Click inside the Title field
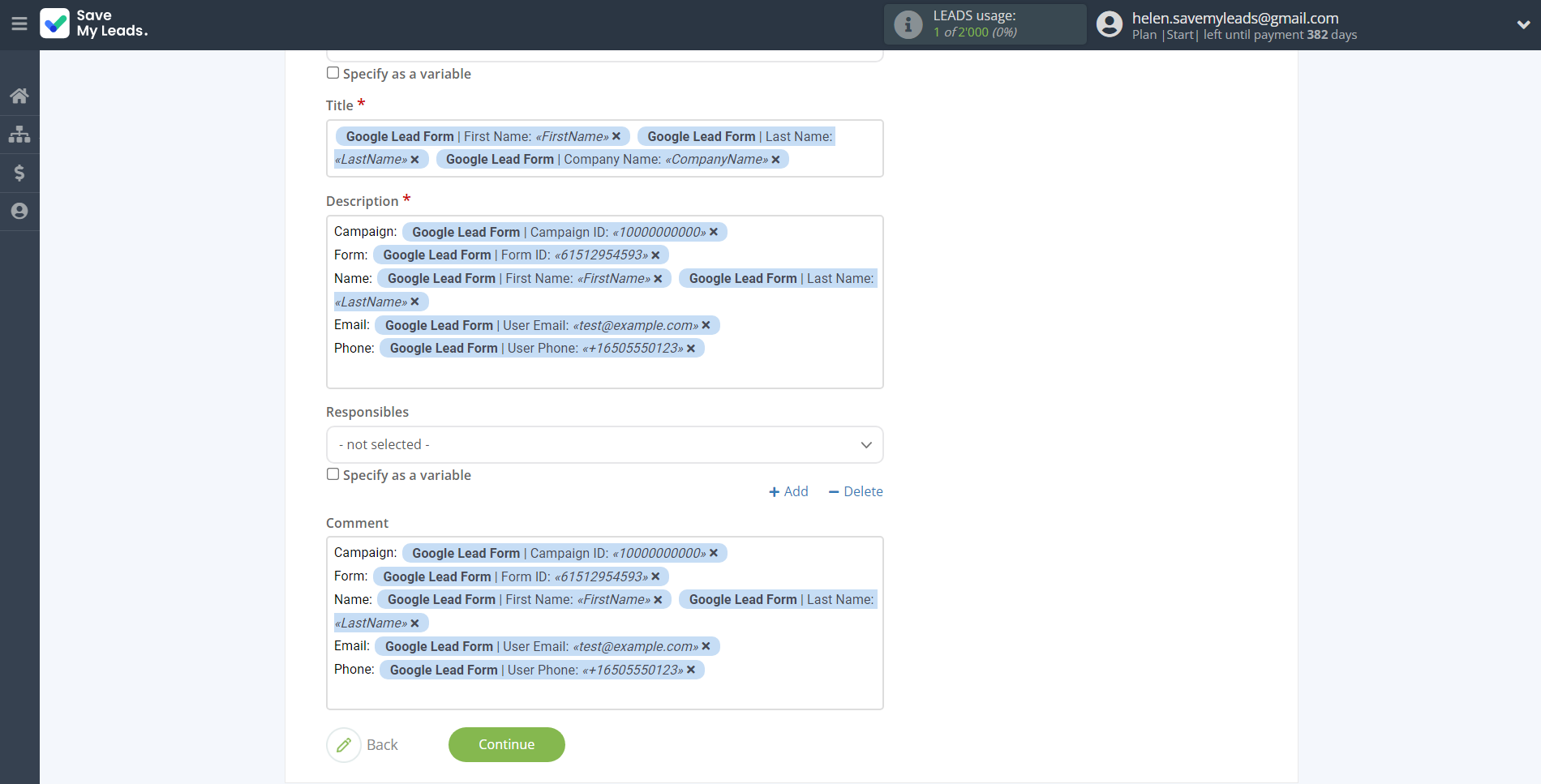 tap(604, 148)
